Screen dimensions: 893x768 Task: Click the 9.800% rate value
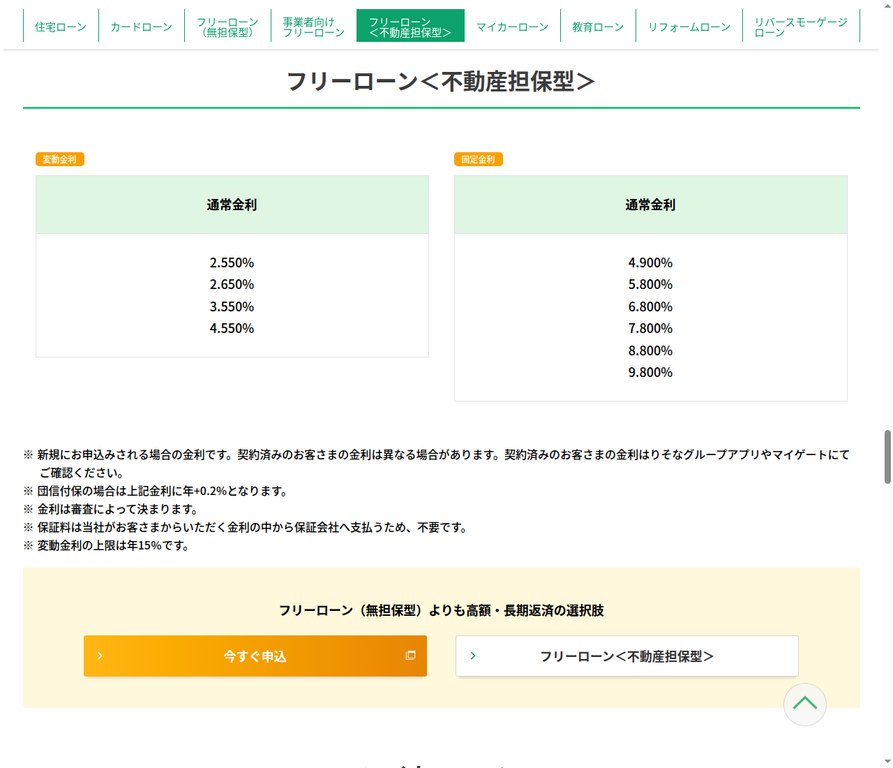(x=650, y=372)
